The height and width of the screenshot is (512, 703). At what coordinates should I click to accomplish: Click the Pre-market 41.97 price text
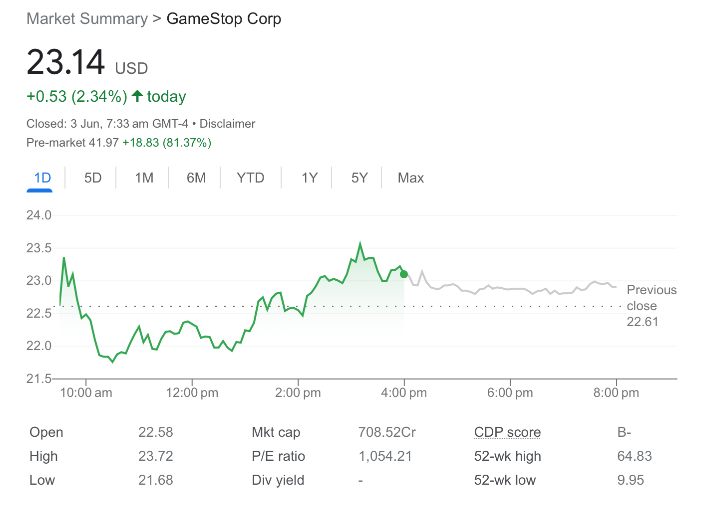point(73,143)
